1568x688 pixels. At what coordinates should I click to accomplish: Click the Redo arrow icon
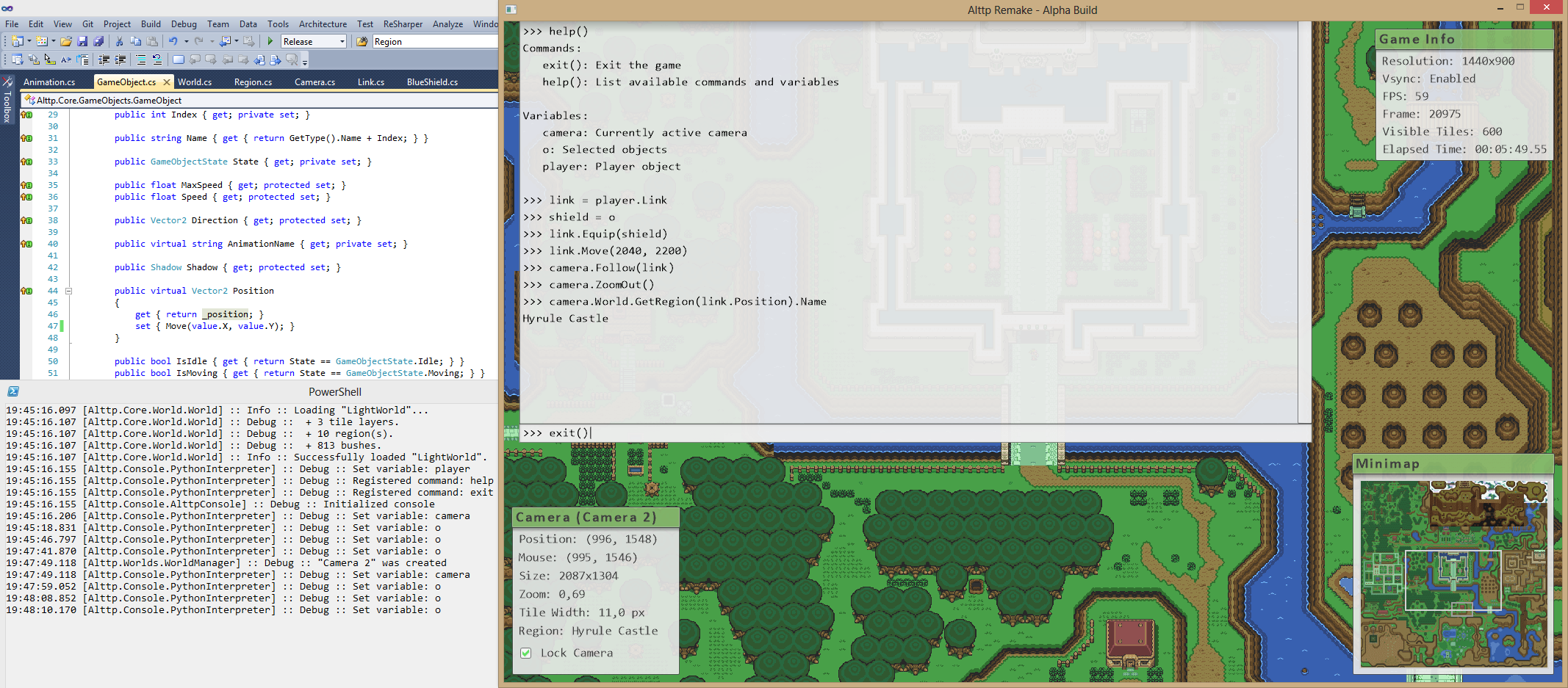click(198, 42)
